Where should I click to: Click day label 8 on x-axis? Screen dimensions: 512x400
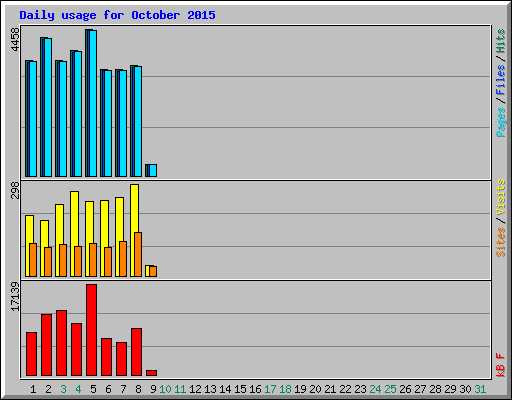[138, 389]
